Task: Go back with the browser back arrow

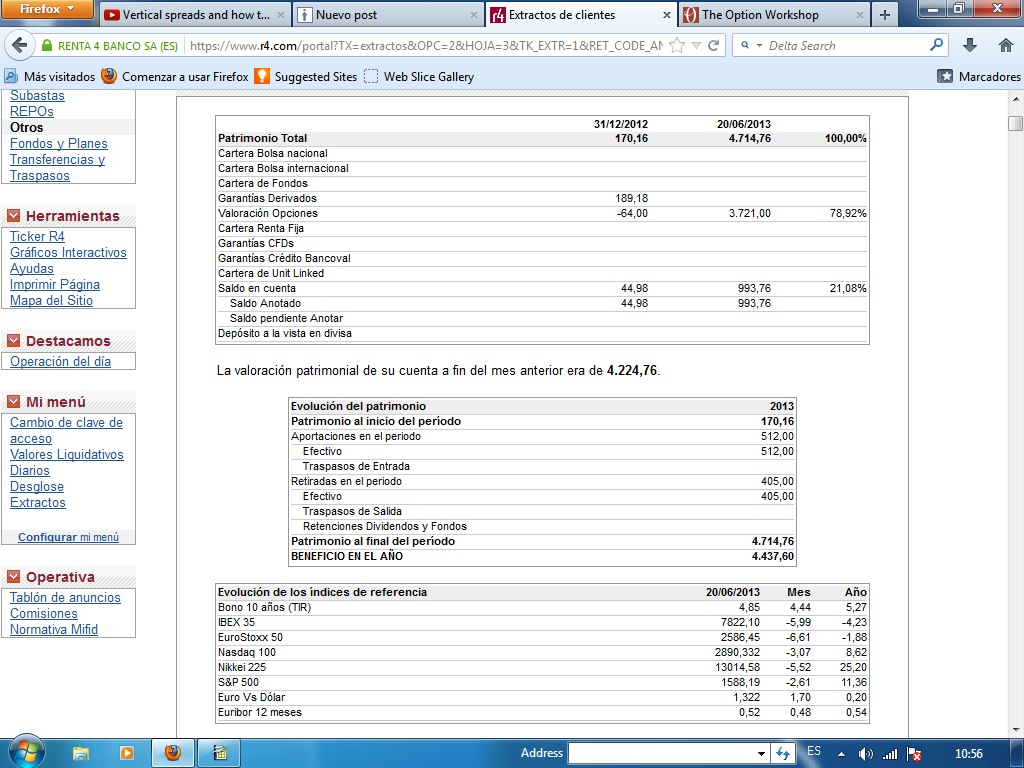Action: pos(20,45)
